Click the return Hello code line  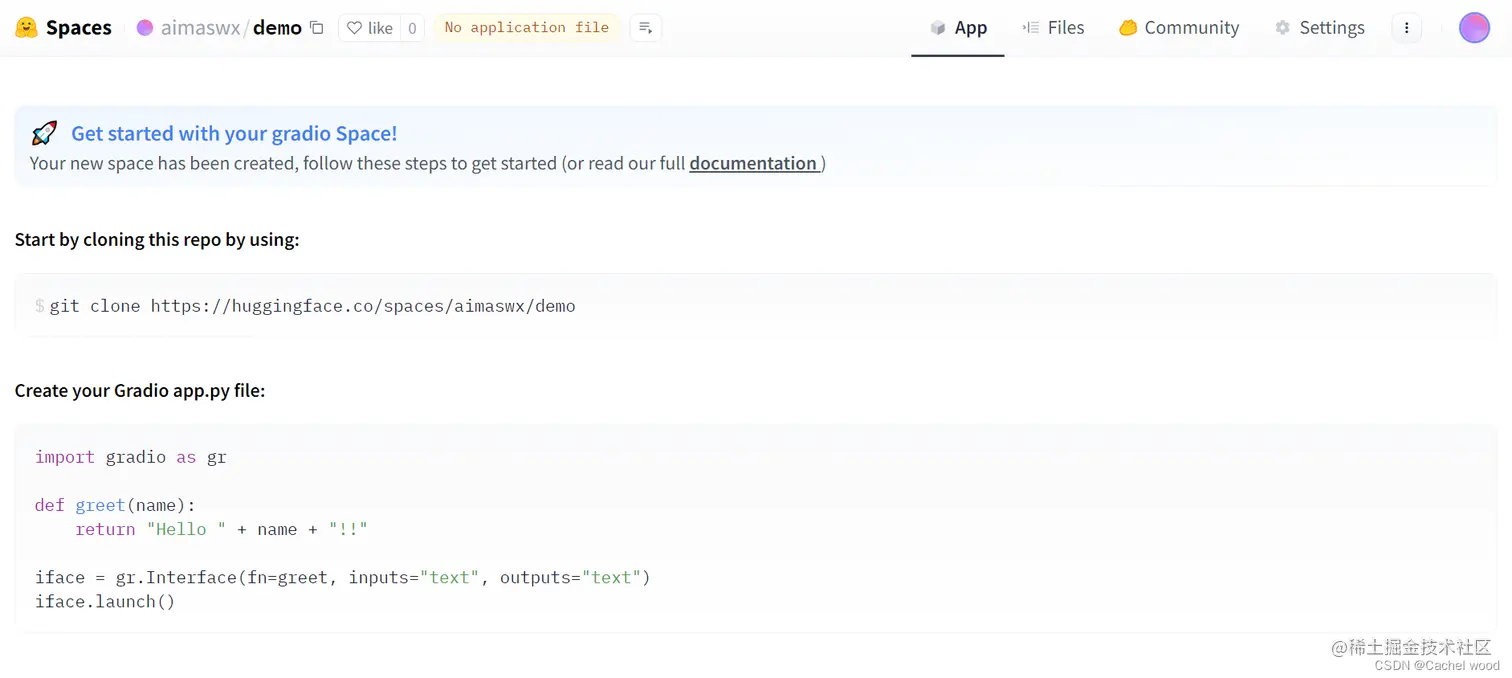tap(222, 529)
